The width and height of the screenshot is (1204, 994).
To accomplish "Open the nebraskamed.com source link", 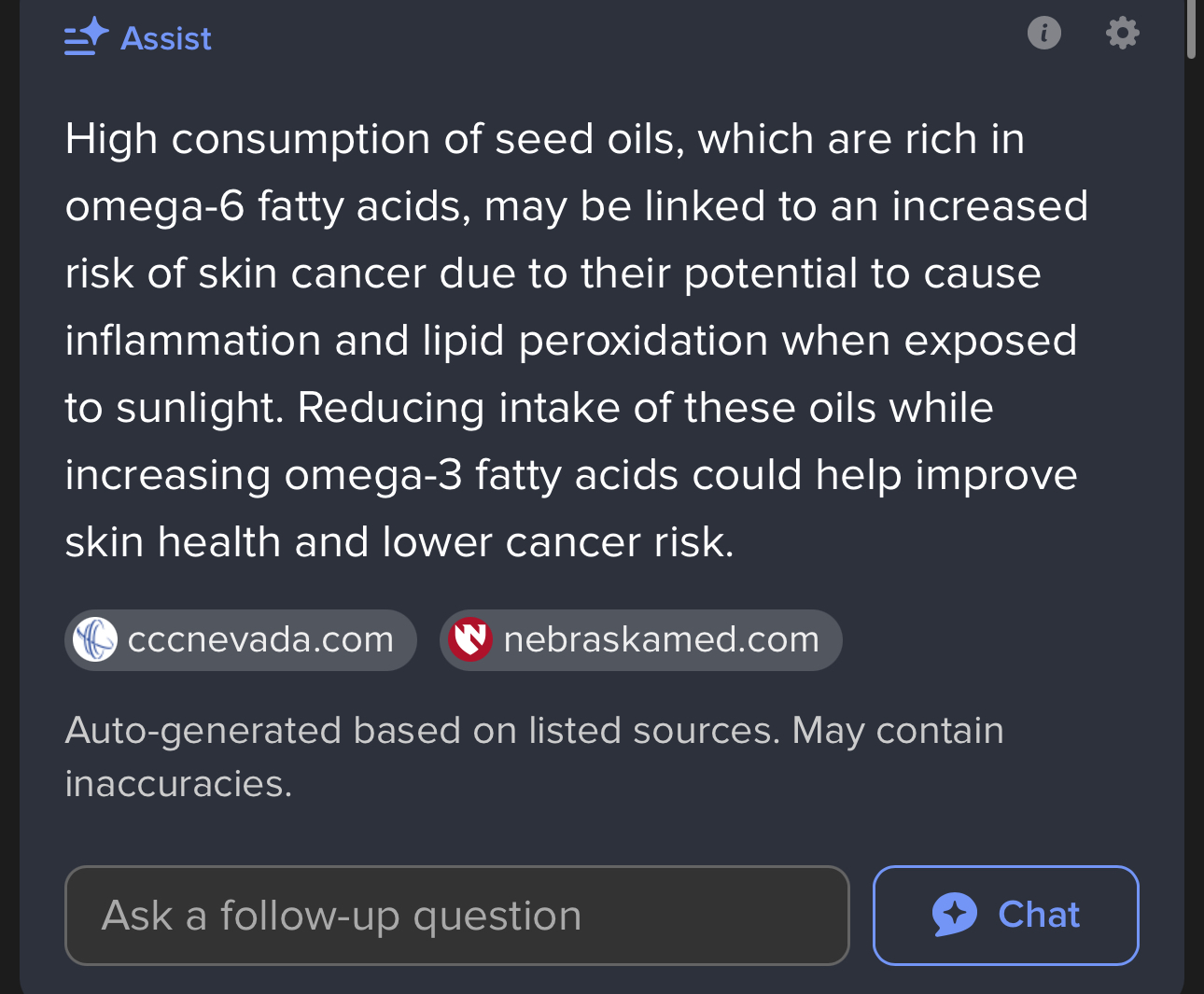I will point(641,640).
